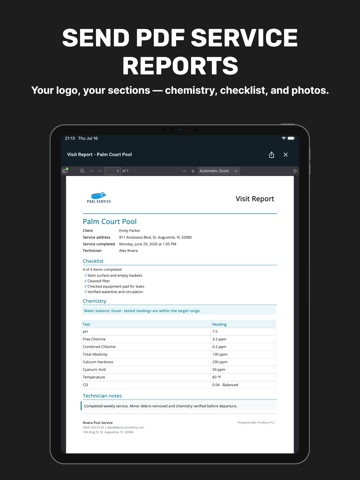The image size is (360, 480).
Task: Click the 'Palm Court Pool' heading
Action: click(x=110, y=222)
